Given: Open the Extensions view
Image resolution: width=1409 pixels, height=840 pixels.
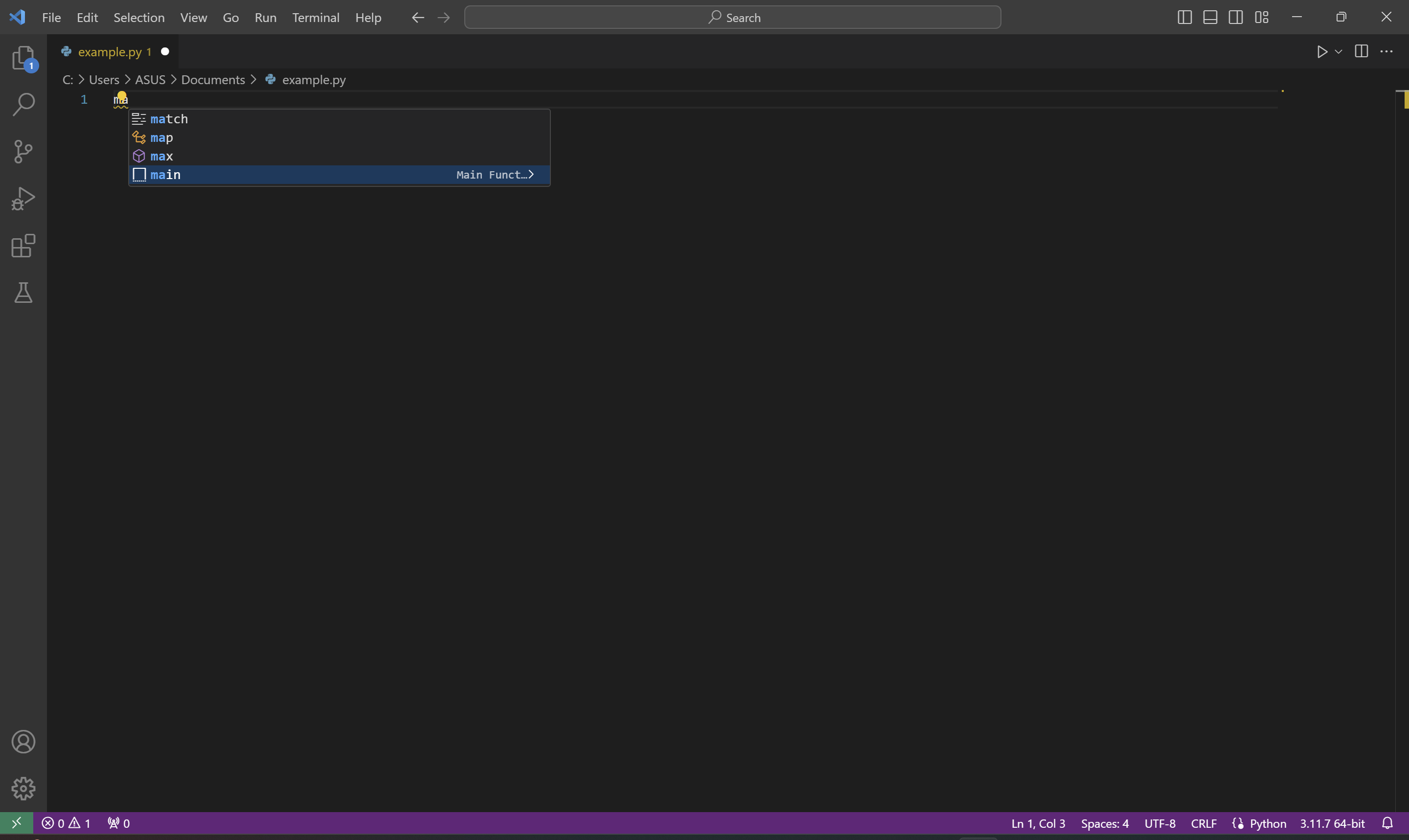Looking at the screenshot, I should (x=23, y=246).
